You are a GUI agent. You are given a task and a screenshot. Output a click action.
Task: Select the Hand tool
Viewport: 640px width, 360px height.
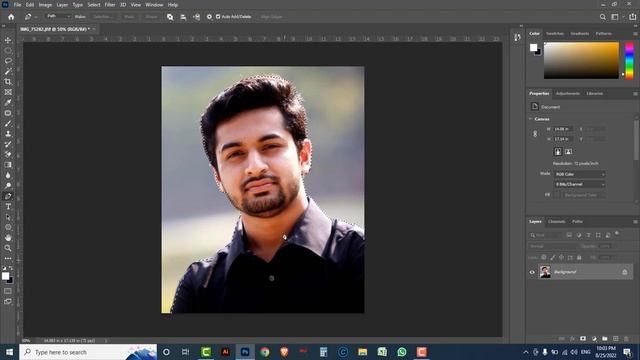pyautogui.click(x=8, y=238)
